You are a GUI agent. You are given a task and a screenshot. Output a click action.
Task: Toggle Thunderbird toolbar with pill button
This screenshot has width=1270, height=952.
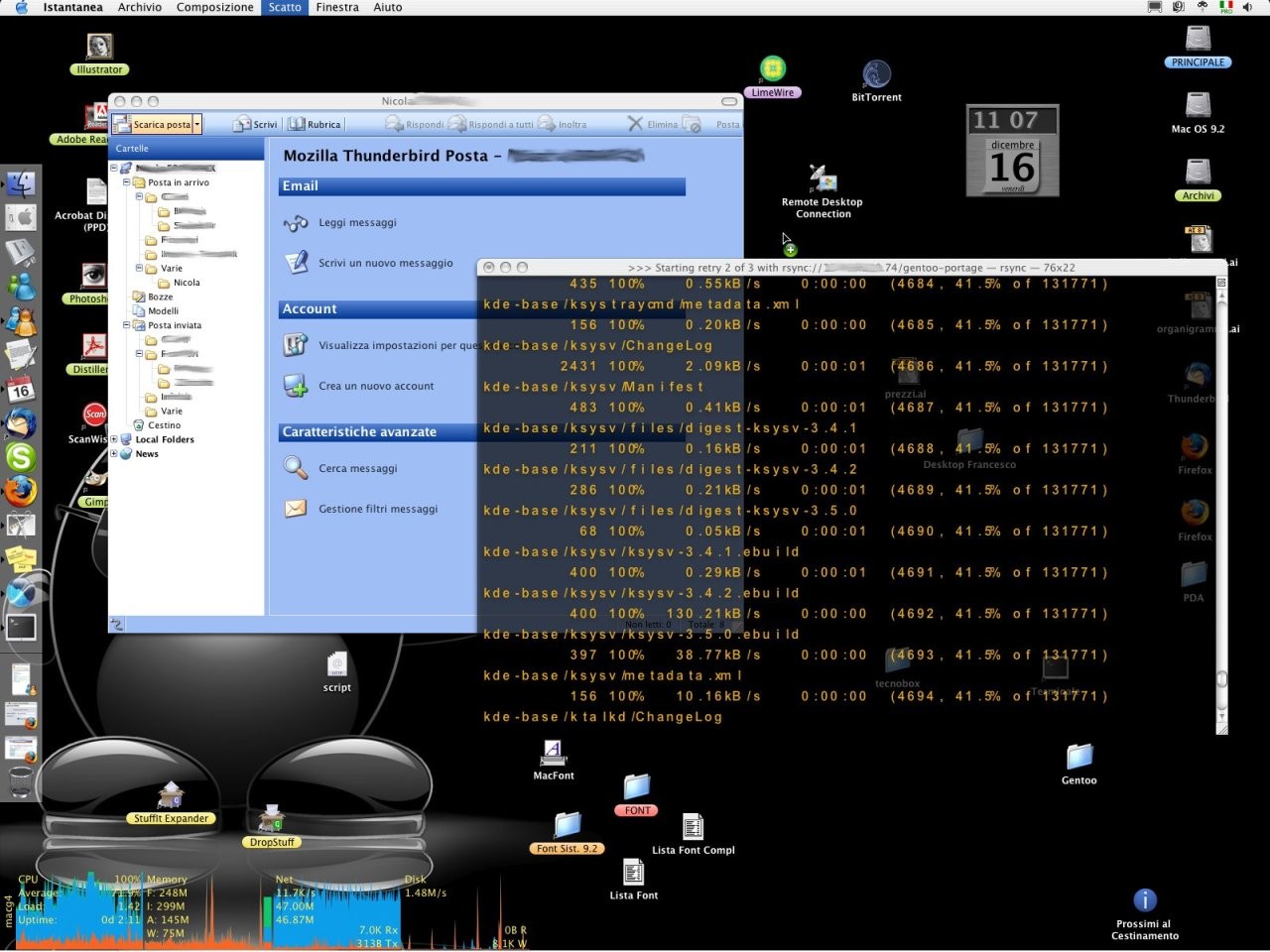[x=729, y=101]
